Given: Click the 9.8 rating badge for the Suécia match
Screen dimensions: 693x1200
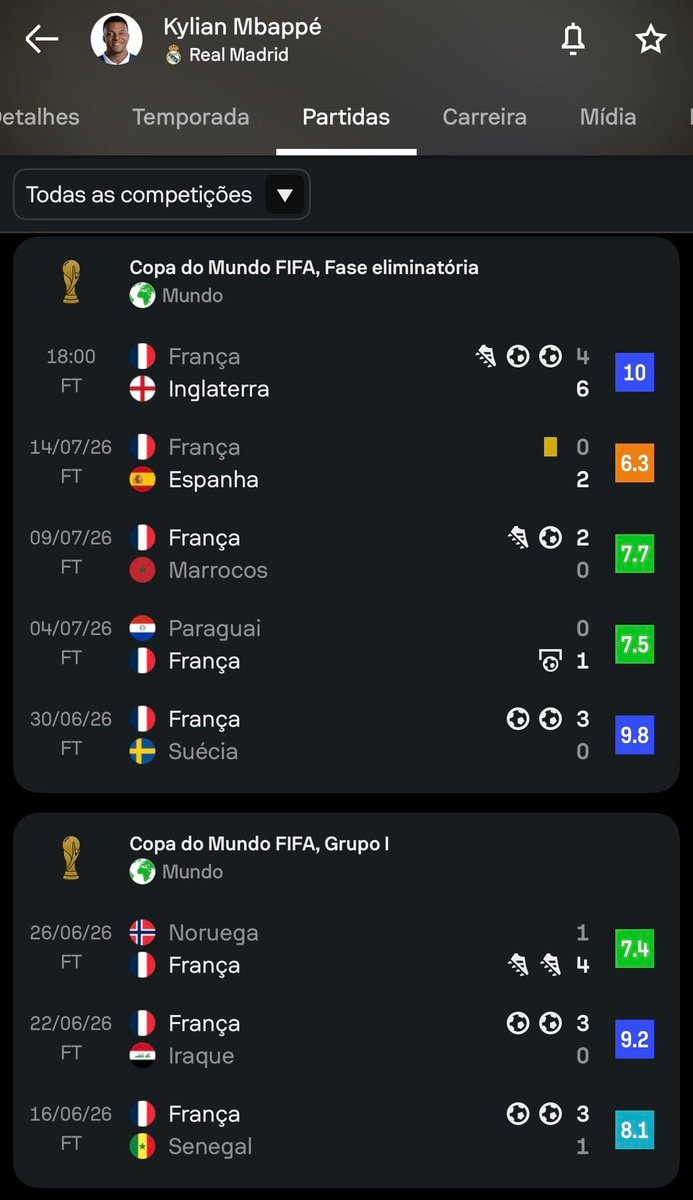Looking at the screenshot, I should tap(635, 735).
